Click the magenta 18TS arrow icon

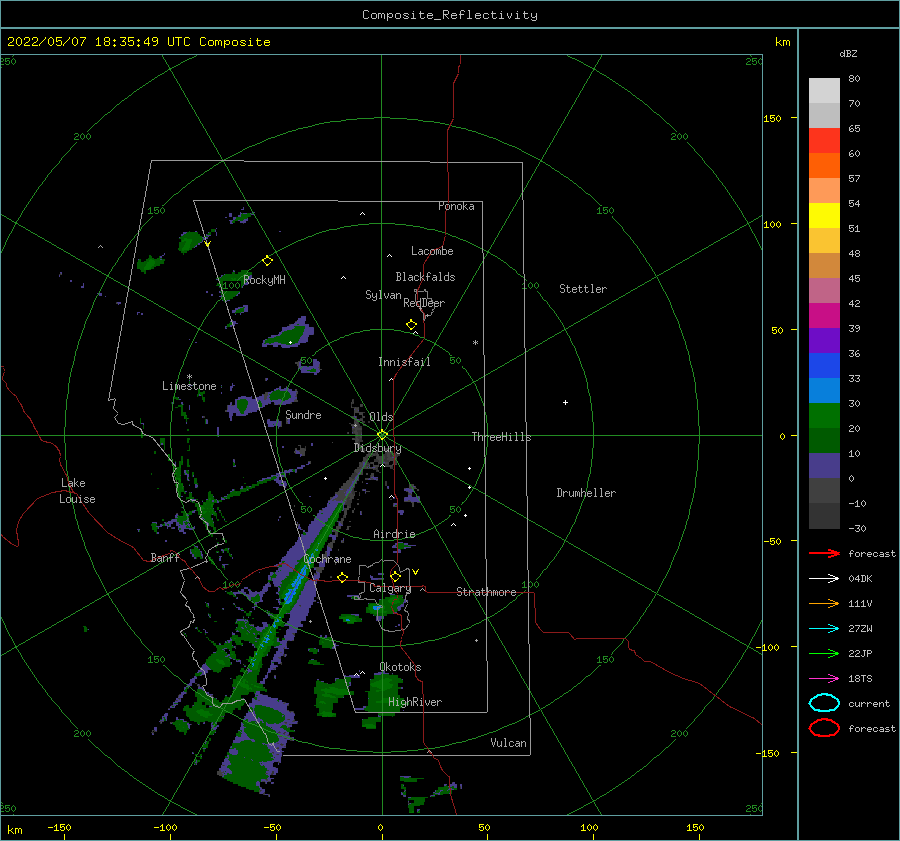point(824,679)
